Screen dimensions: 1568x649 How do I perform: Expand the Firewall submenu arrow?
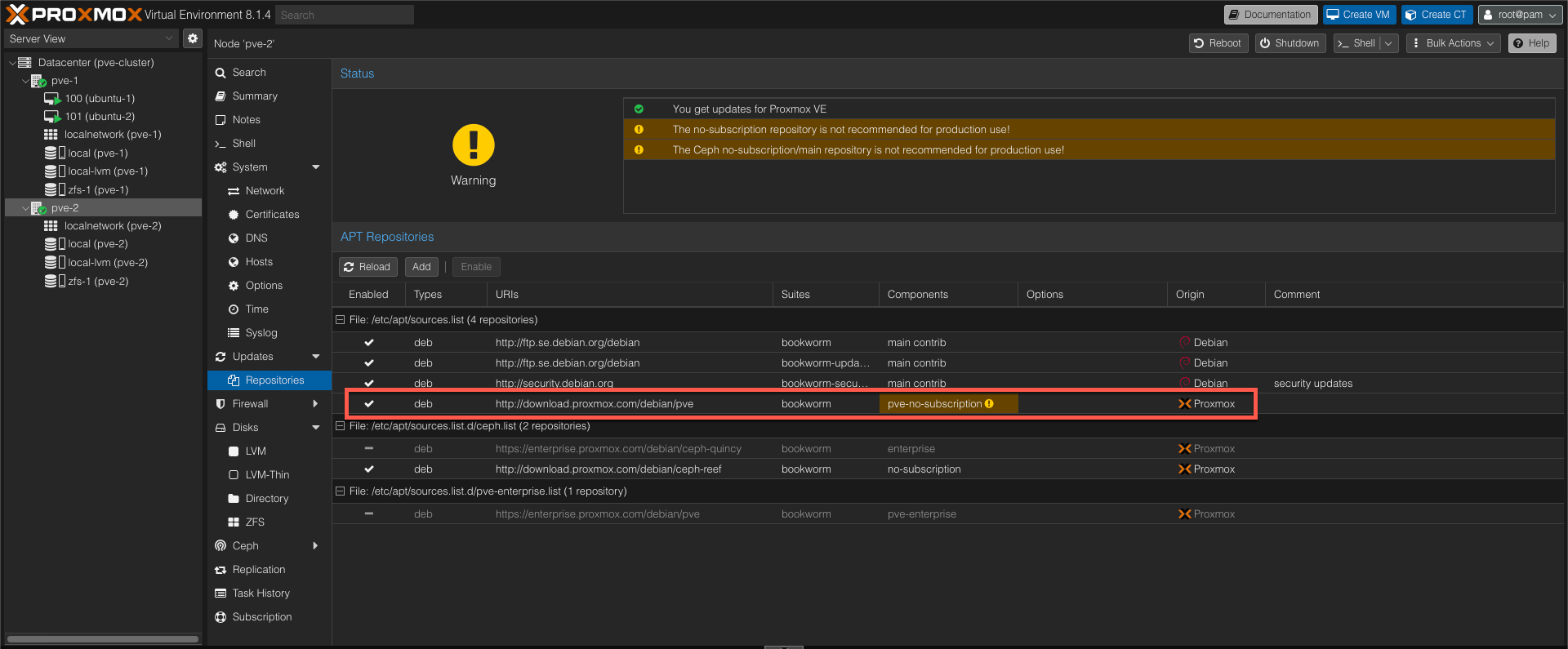(316, 404)
